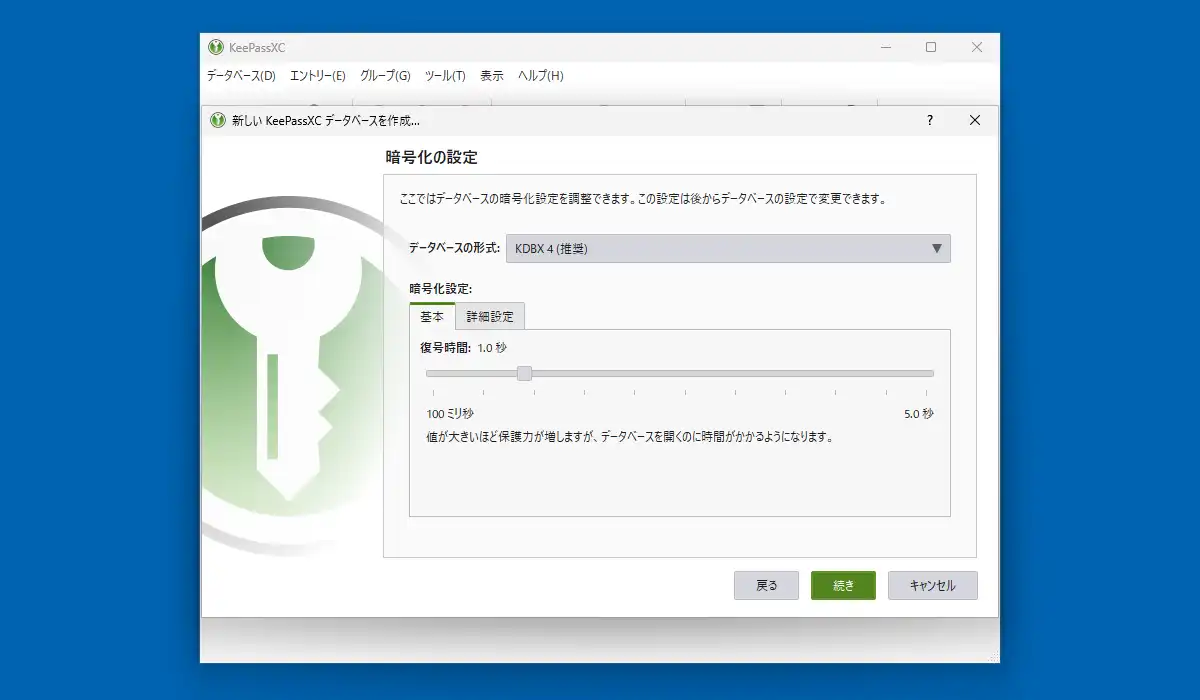Open the ツール(T) menu
Image resolution: width=1200 pixels, height=700 pixels.
(x=445, y=76)
